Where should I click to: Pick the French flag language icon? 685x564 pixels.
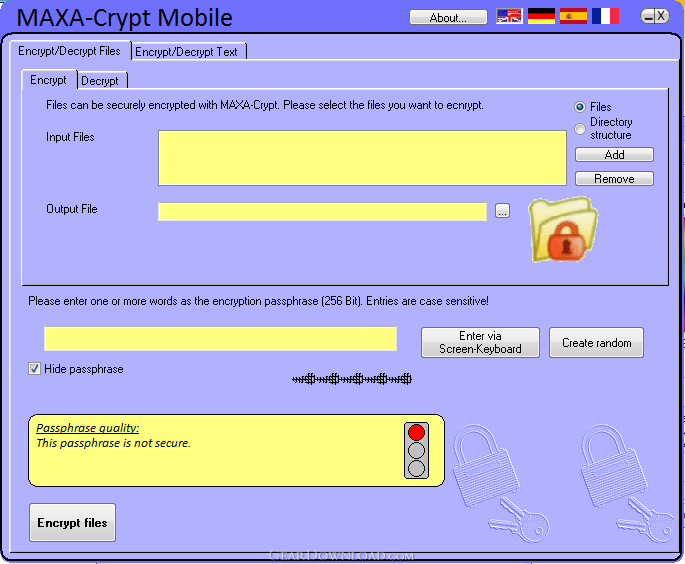click(605, 16)
